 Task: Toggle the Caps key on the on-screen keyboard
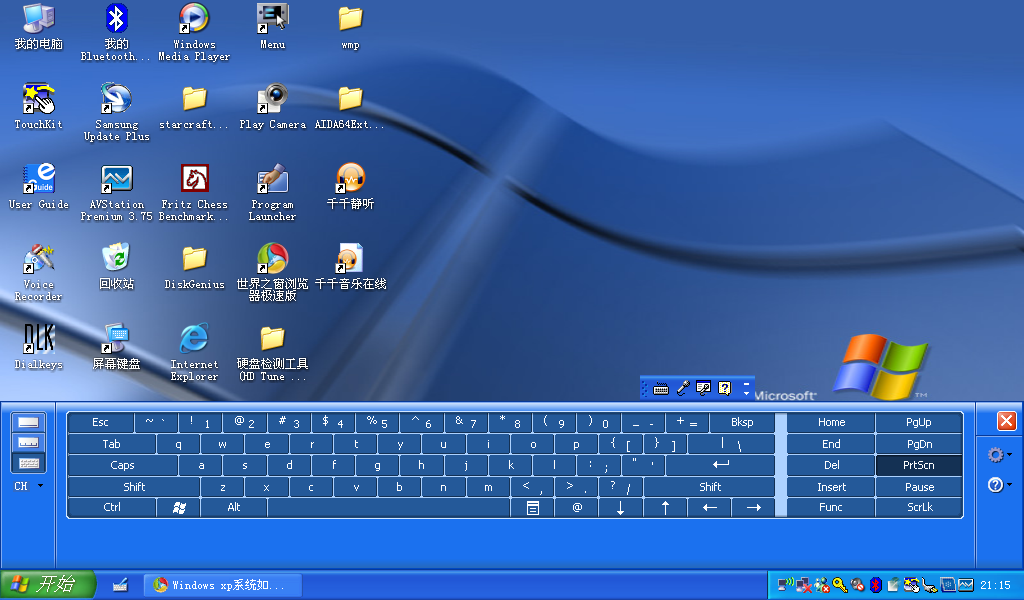pyautogui.click(x=122, y=464)
